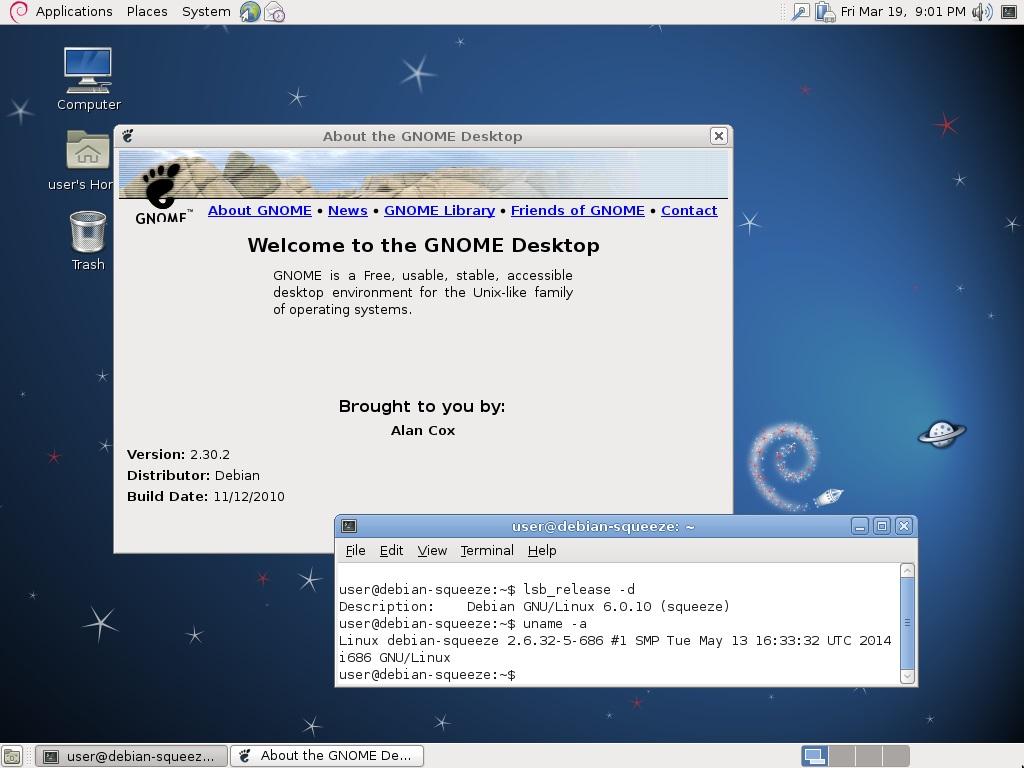Click the GNOME logo in the About window
The image size is (1024, 768).
(x=162, y=194)
